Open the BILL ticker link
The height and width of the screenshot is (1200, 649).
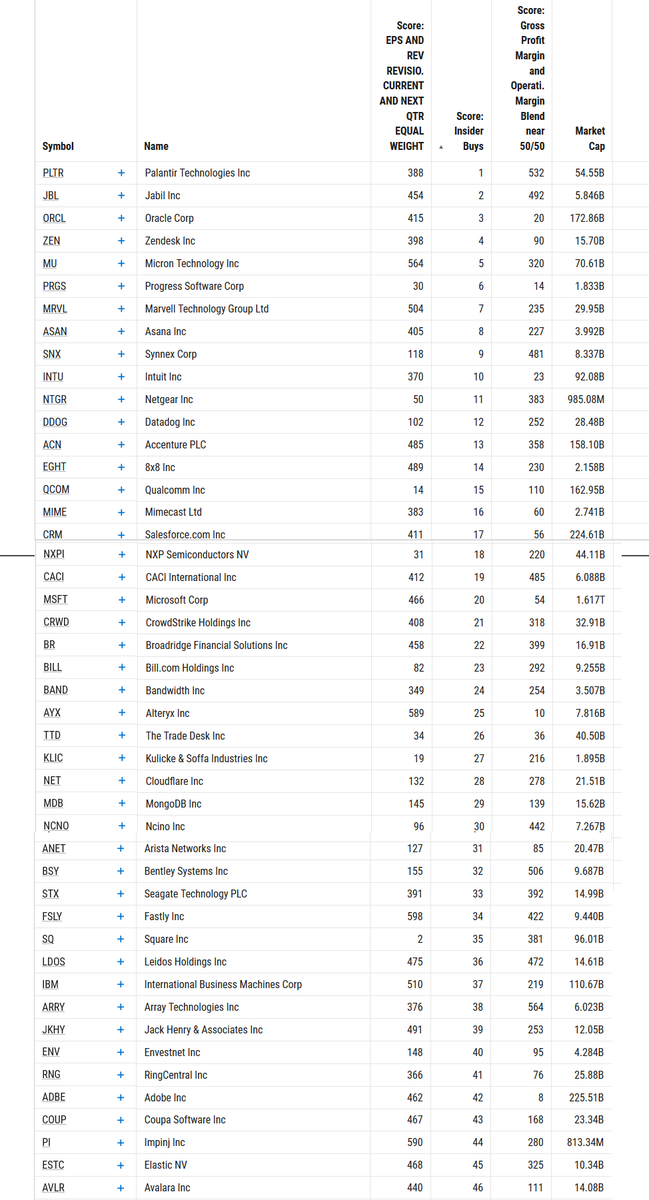click(52, 668)
